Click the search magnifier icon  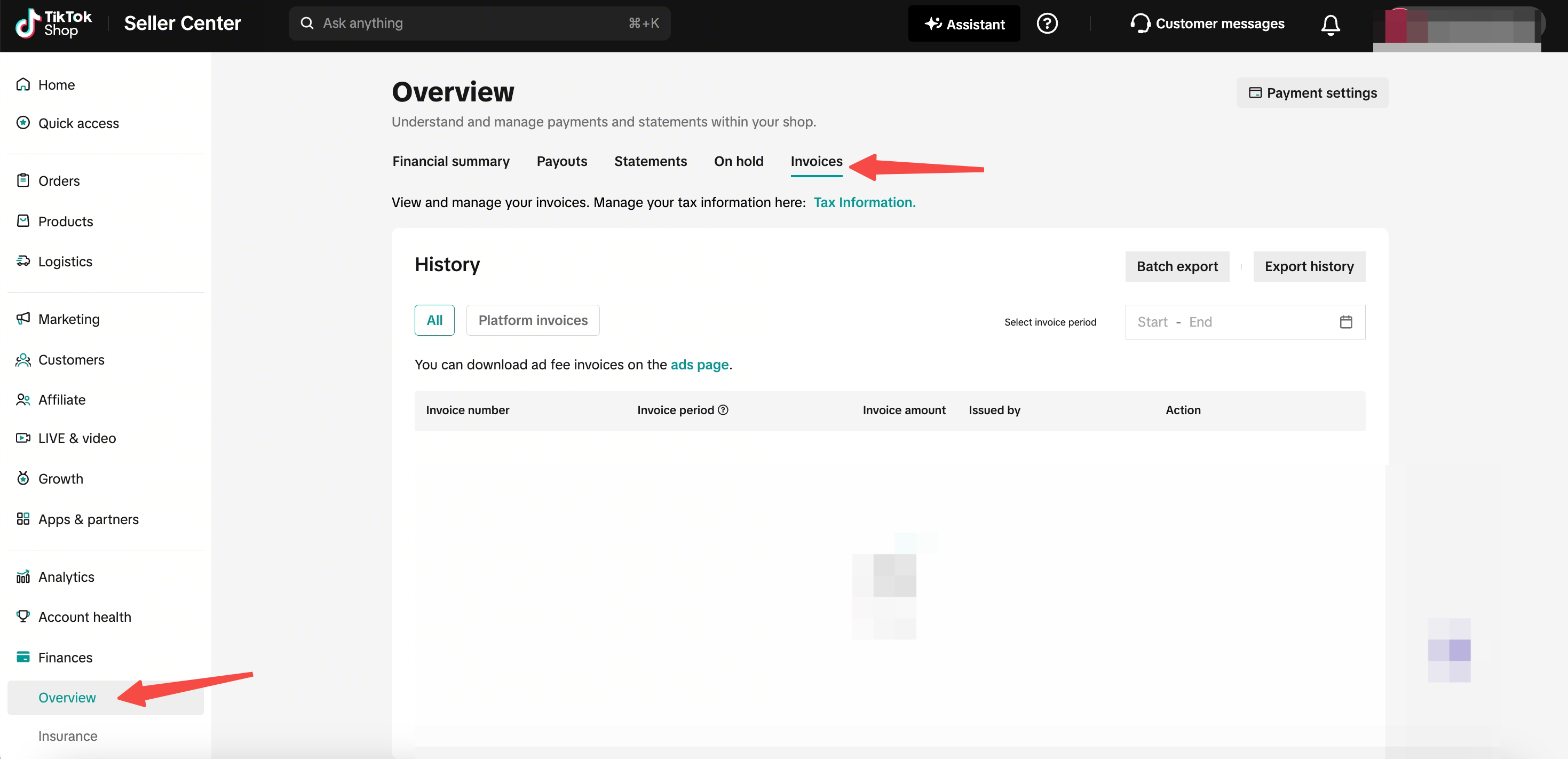click(307, 23)
